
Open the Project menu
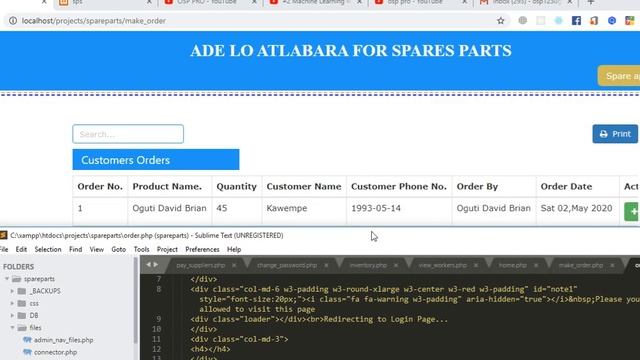click(167, 249)
